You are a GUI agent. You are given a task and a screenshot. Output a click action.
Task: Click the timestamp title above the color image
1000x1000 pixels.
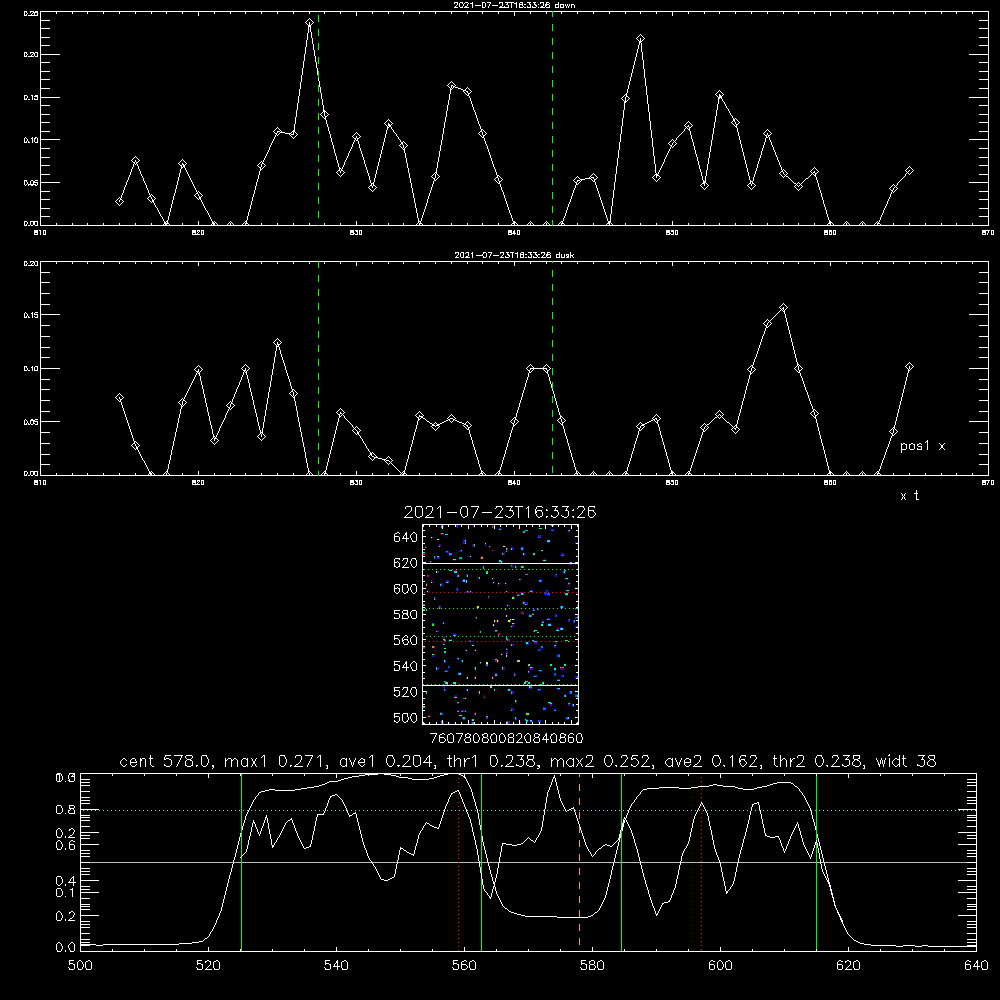[x=500, y=512]
